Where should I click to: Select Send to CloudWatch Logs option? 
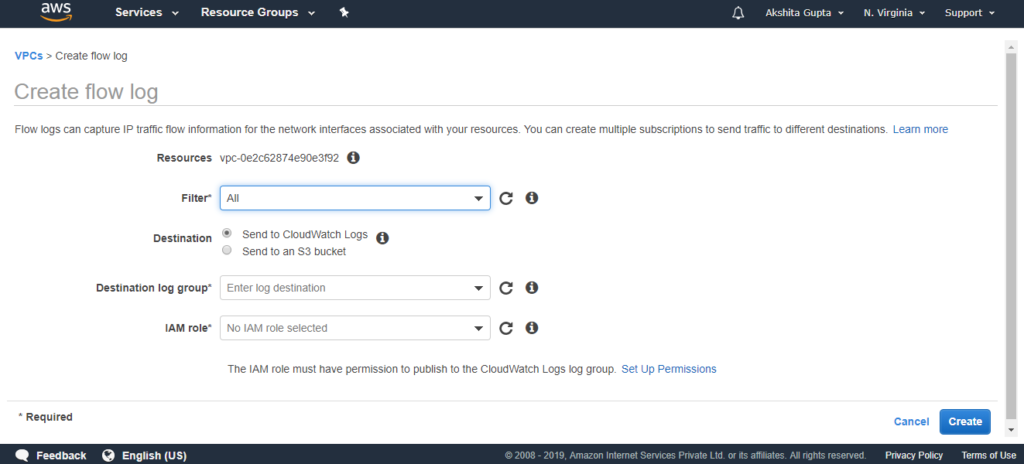pyautogui.click(x=227, y=233)
